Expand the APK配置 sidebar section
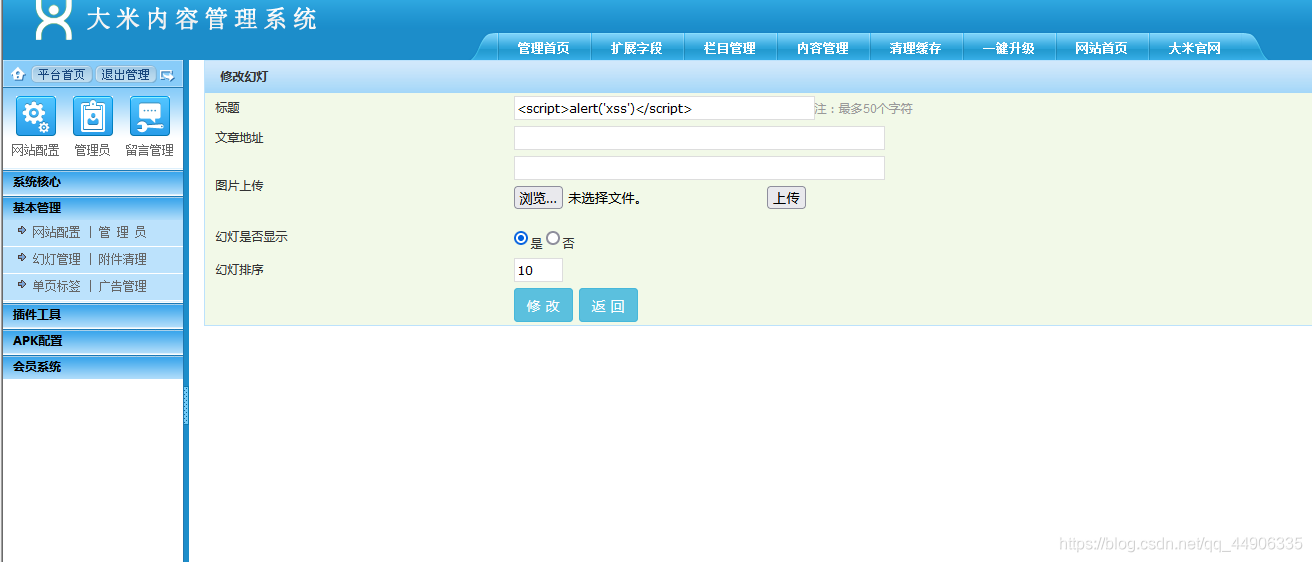Screen dimensions: 1312x562 [x=93, y=340]
